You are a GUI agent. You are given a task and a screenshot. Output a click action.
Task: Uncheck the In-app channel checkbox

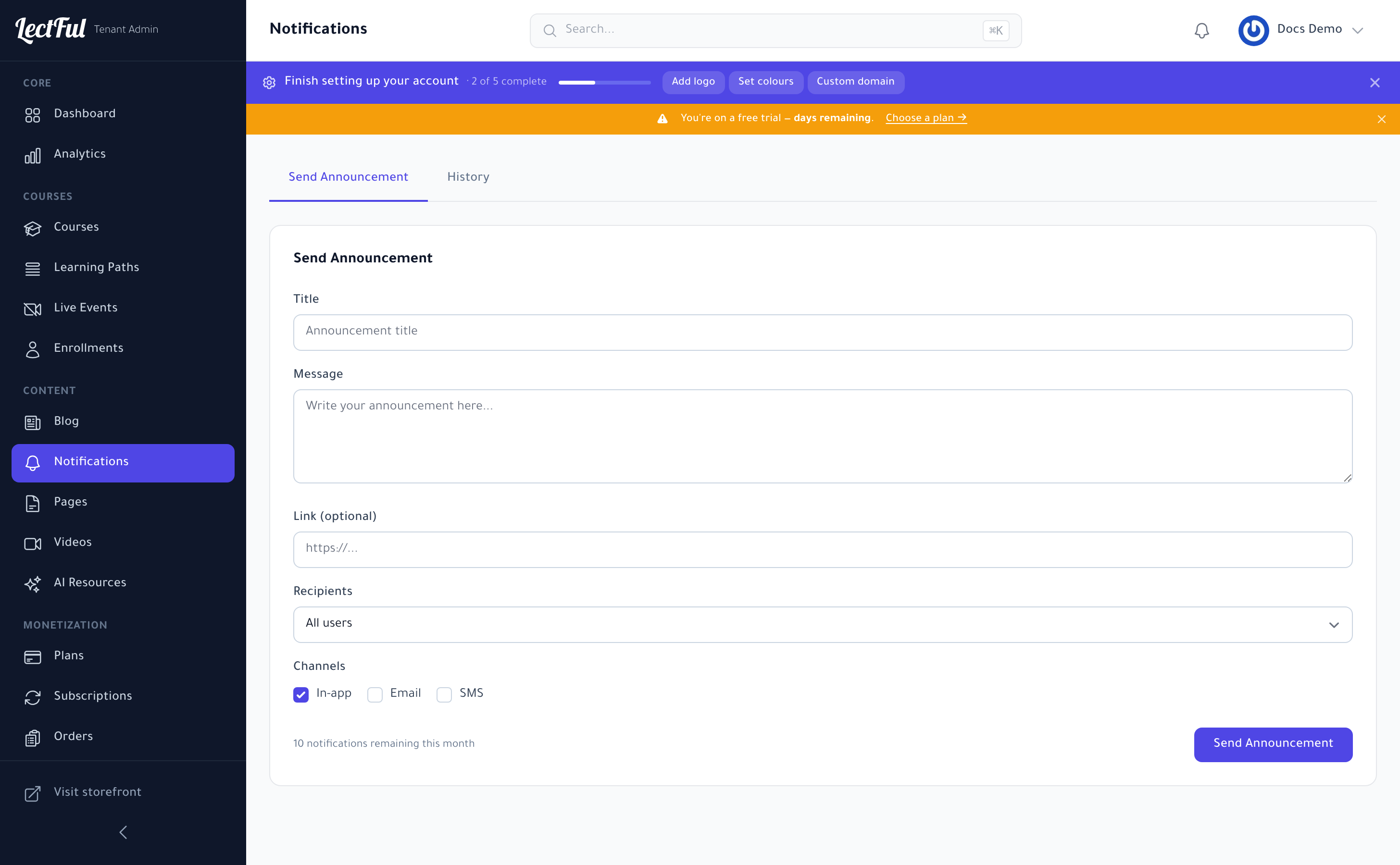[301, 694]
